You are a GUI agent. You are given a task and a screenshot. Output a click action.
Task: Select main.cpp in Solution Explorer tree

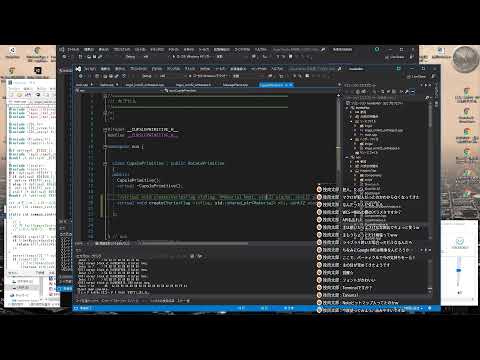[x=371, y=135]
